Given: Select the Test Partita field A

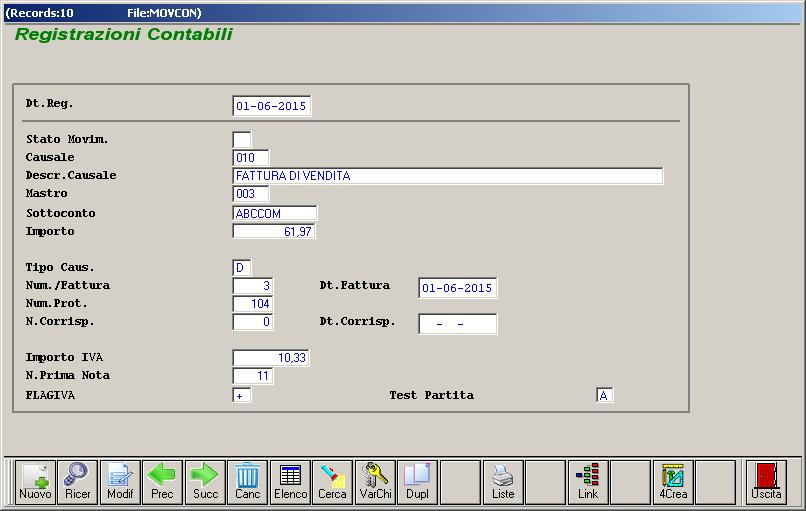Looking at the screenshot, I should pos(604,395).
